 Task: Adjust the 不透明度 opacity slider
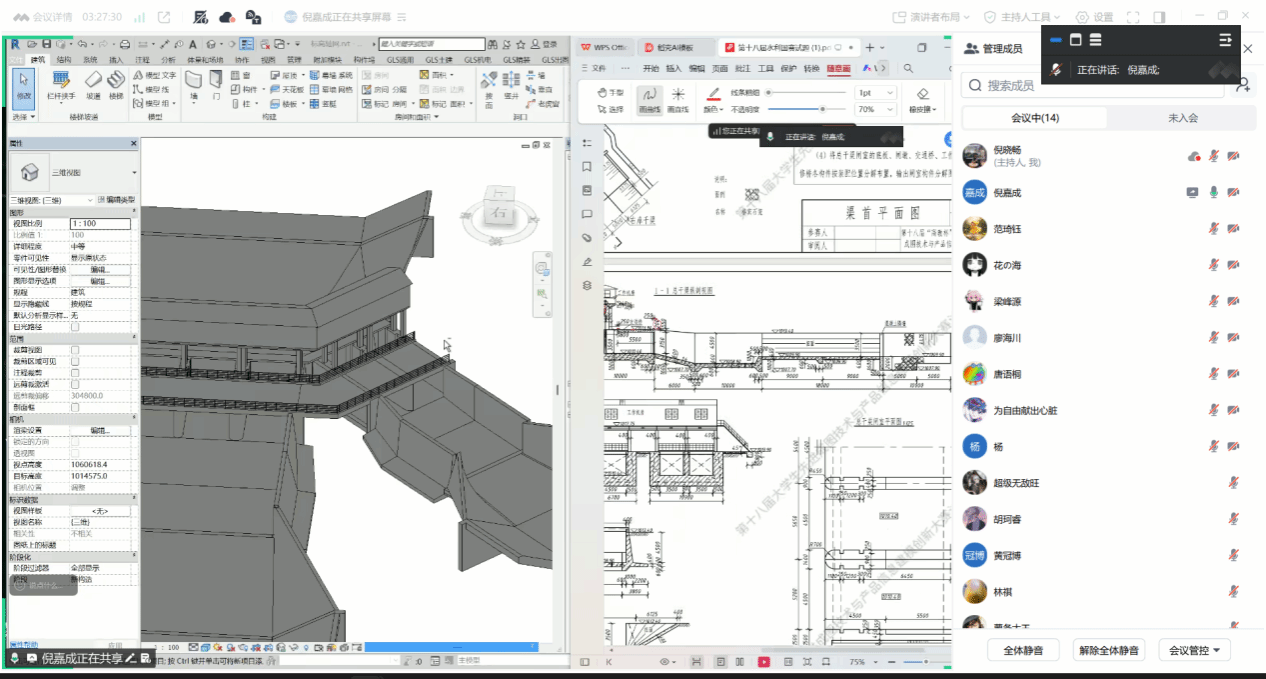pos(822,109)
